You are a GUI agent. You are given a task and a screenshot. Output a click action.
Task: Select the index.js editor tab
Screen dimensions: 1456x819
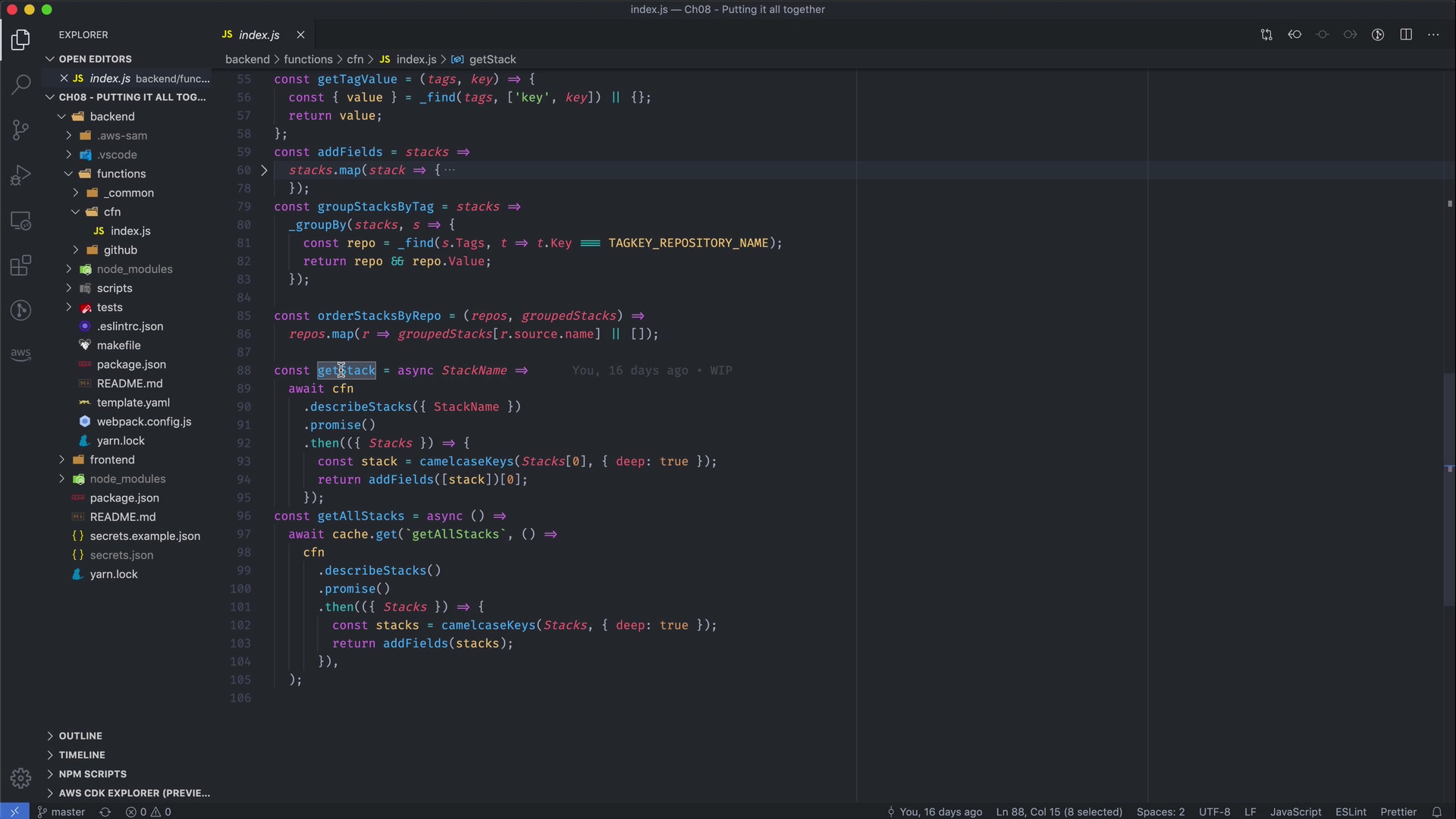click(x=259, y=35)
